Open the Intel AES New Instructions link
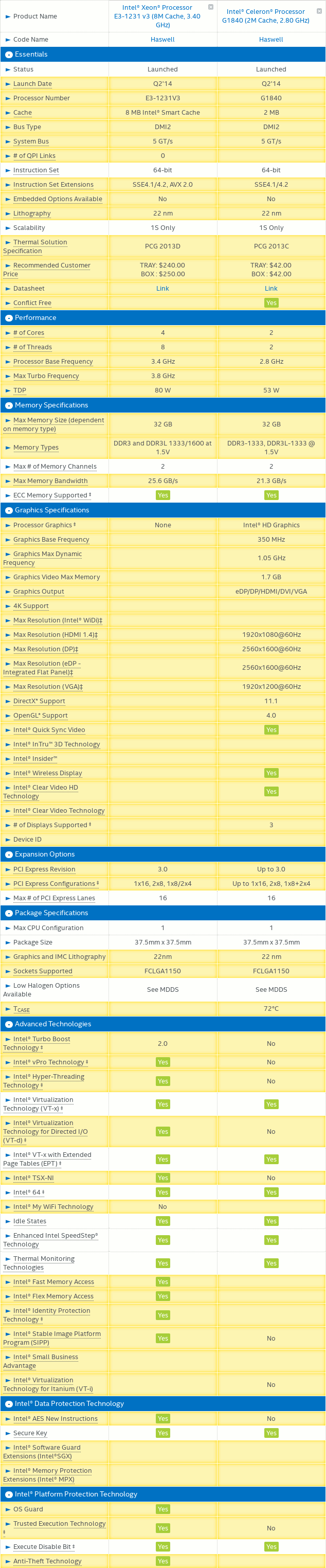The width and height of the screenshot is (326, 1568). pos(56,1418)
